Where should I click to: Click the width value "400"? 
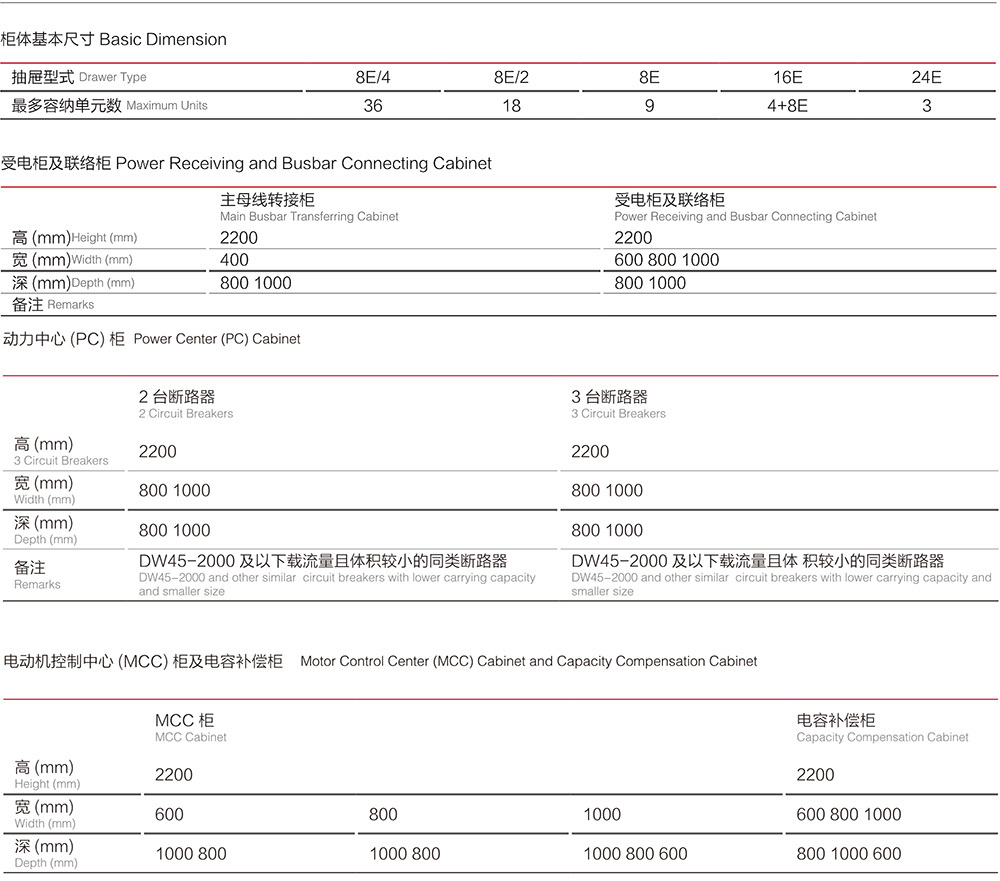(235, 260)
